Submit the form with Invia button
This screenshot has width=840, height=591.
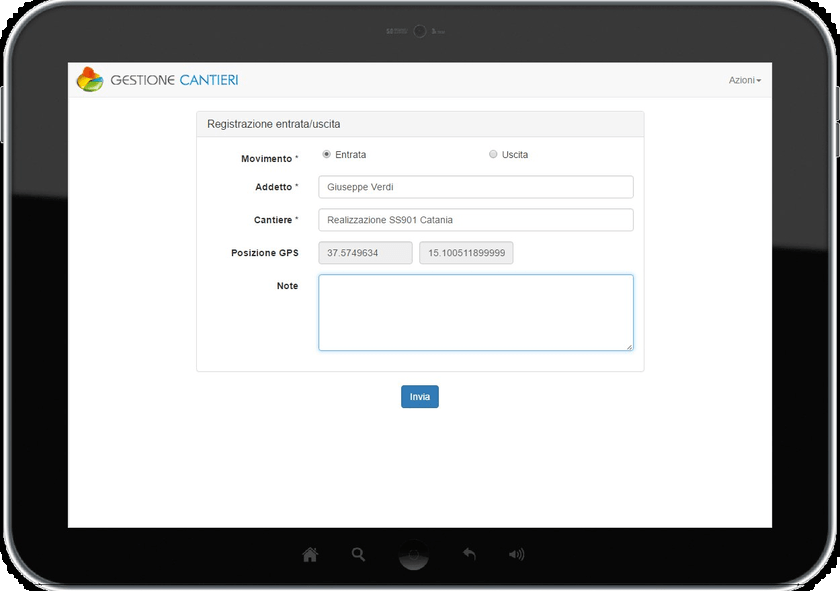pyautogui.click(x=420, y=397)
